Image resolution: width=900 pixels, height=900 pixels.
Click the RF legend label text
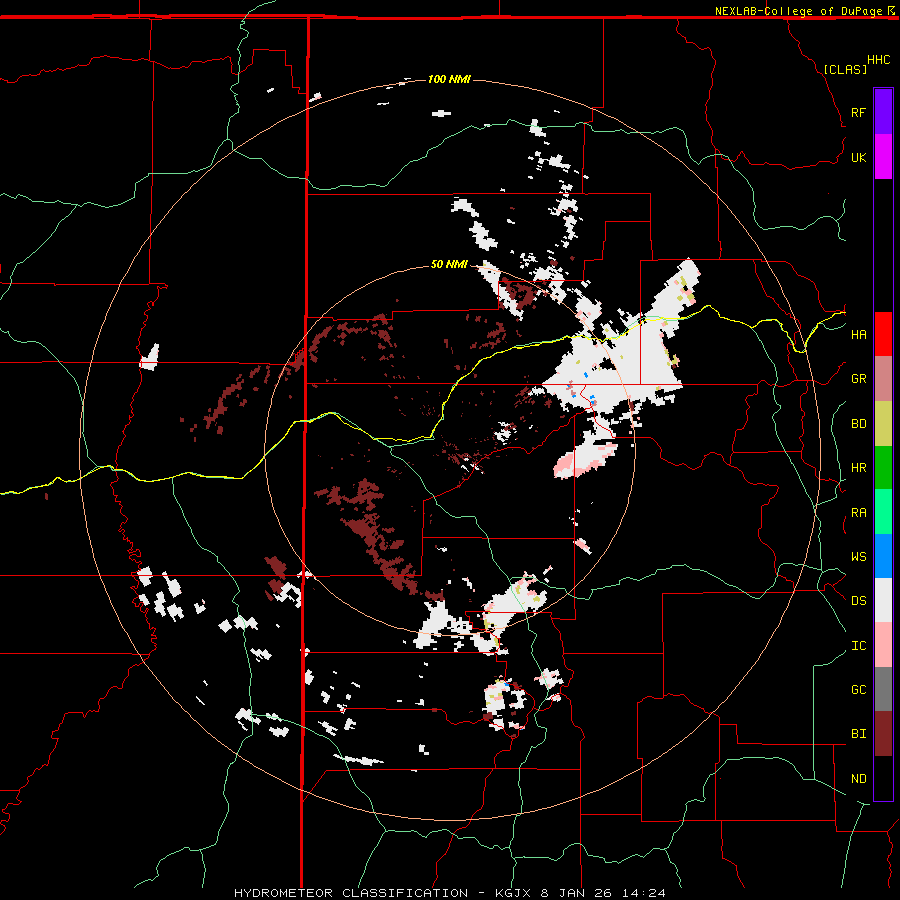pyautogui.click(x=858, y=112)
